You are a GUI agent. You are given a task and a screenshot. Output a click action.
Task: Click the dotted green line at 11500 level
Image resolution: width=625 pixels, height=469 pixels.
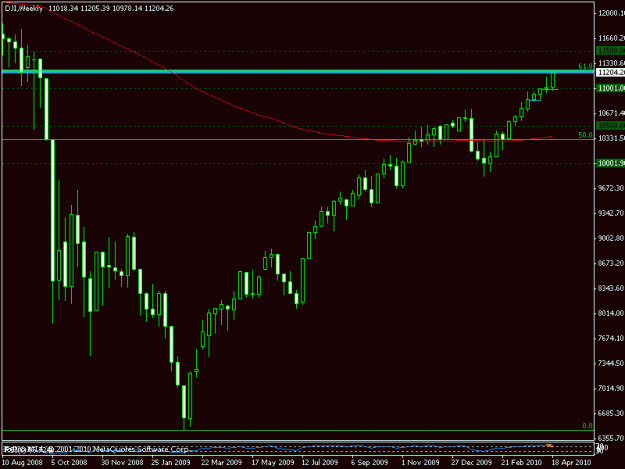(298, 51)
